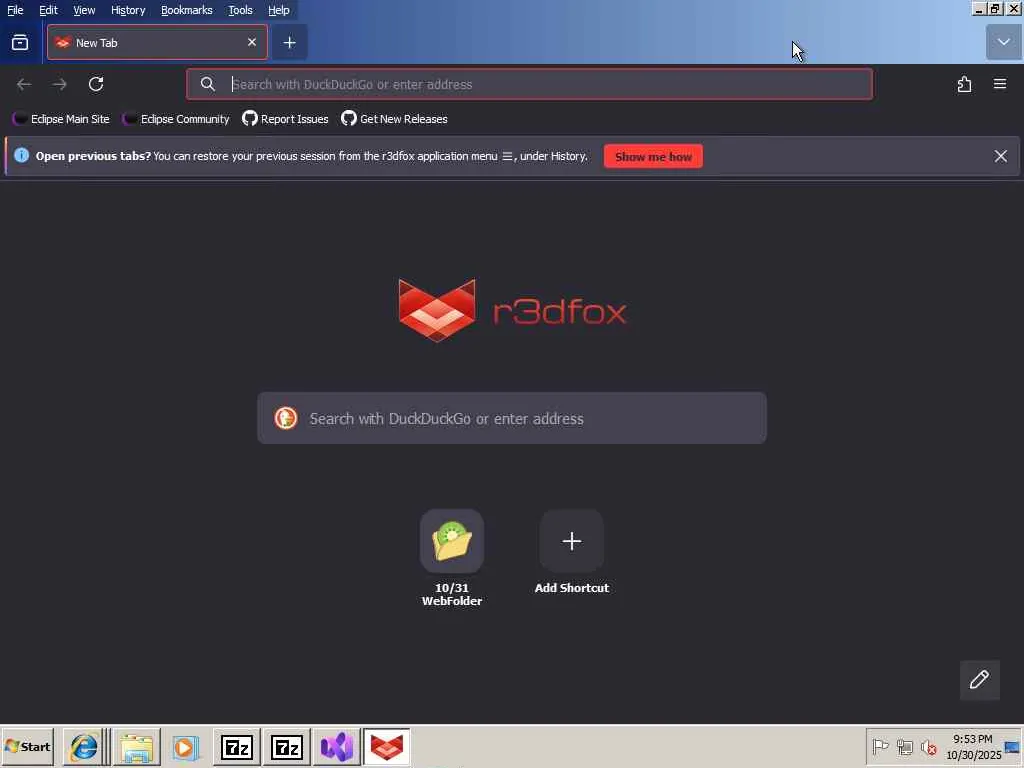Open Eclipse Main Site bookmark

click(61, 119)
